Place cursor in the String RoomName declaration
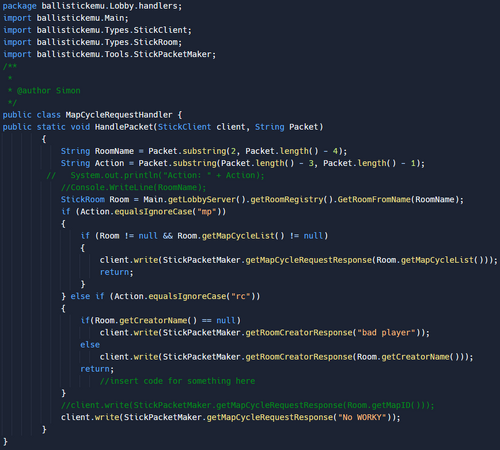This screenshot has height=450, width=500. (x=204, y=151)
